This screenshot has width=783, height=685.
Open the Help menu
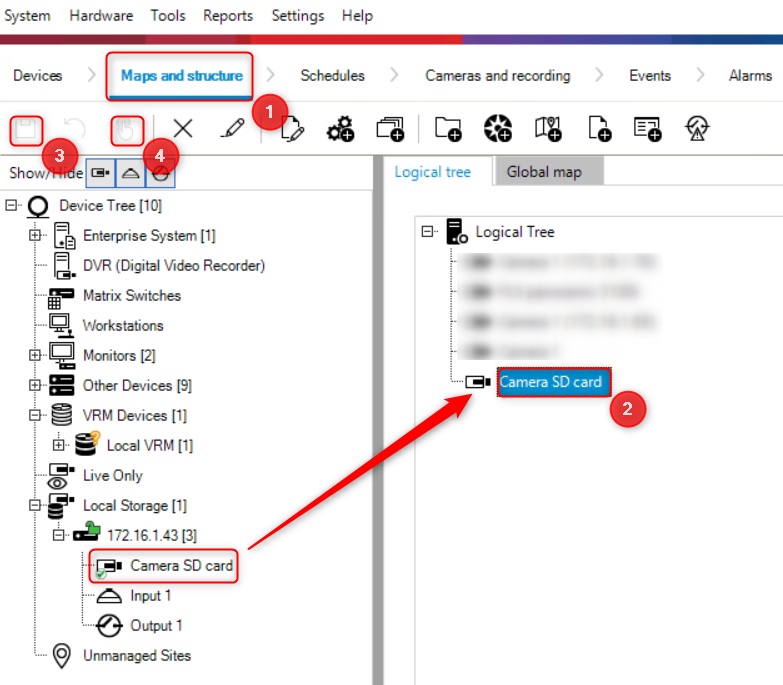click(357, 15)
